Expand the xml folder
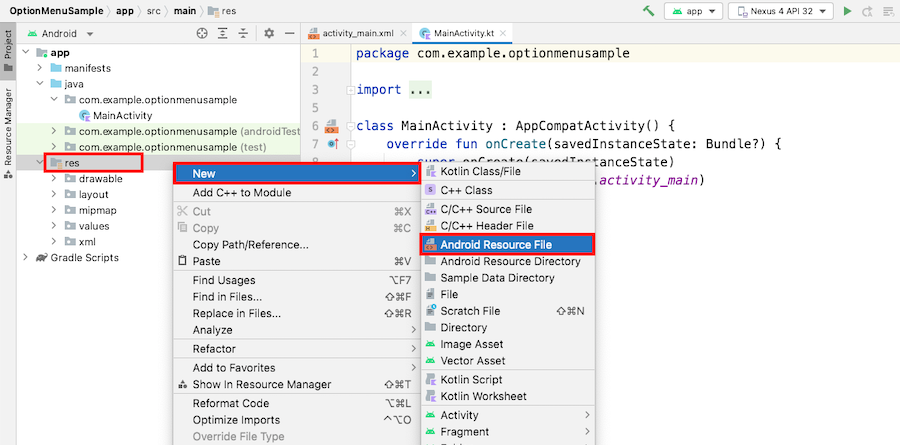The image size is (900, 445). coord(53,242)
